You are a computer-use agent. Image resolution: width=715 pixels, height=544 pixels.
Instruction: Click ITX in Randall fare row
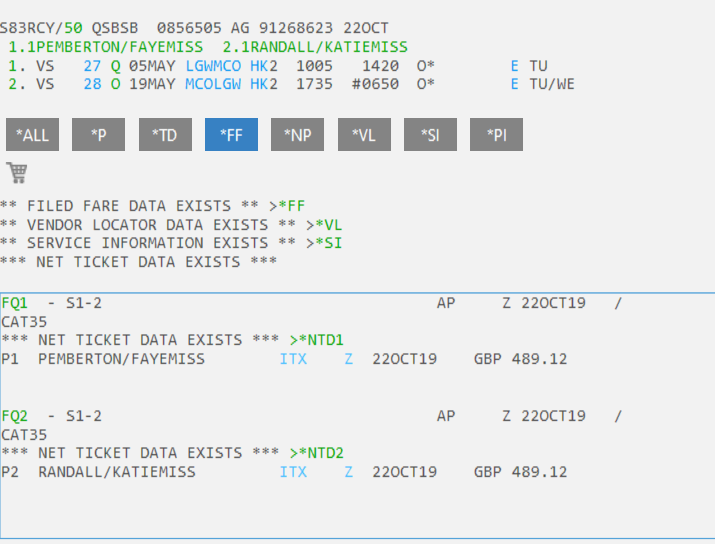293,472
